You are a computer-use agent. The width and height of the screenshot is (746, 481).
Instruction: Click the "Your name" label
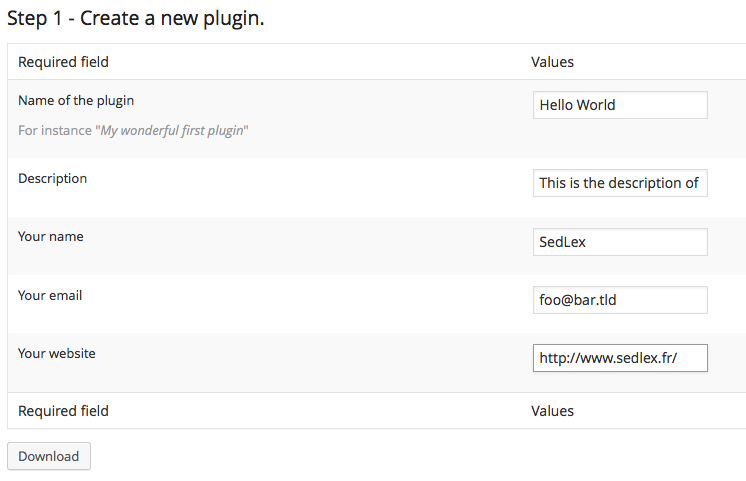pos(50,236)
